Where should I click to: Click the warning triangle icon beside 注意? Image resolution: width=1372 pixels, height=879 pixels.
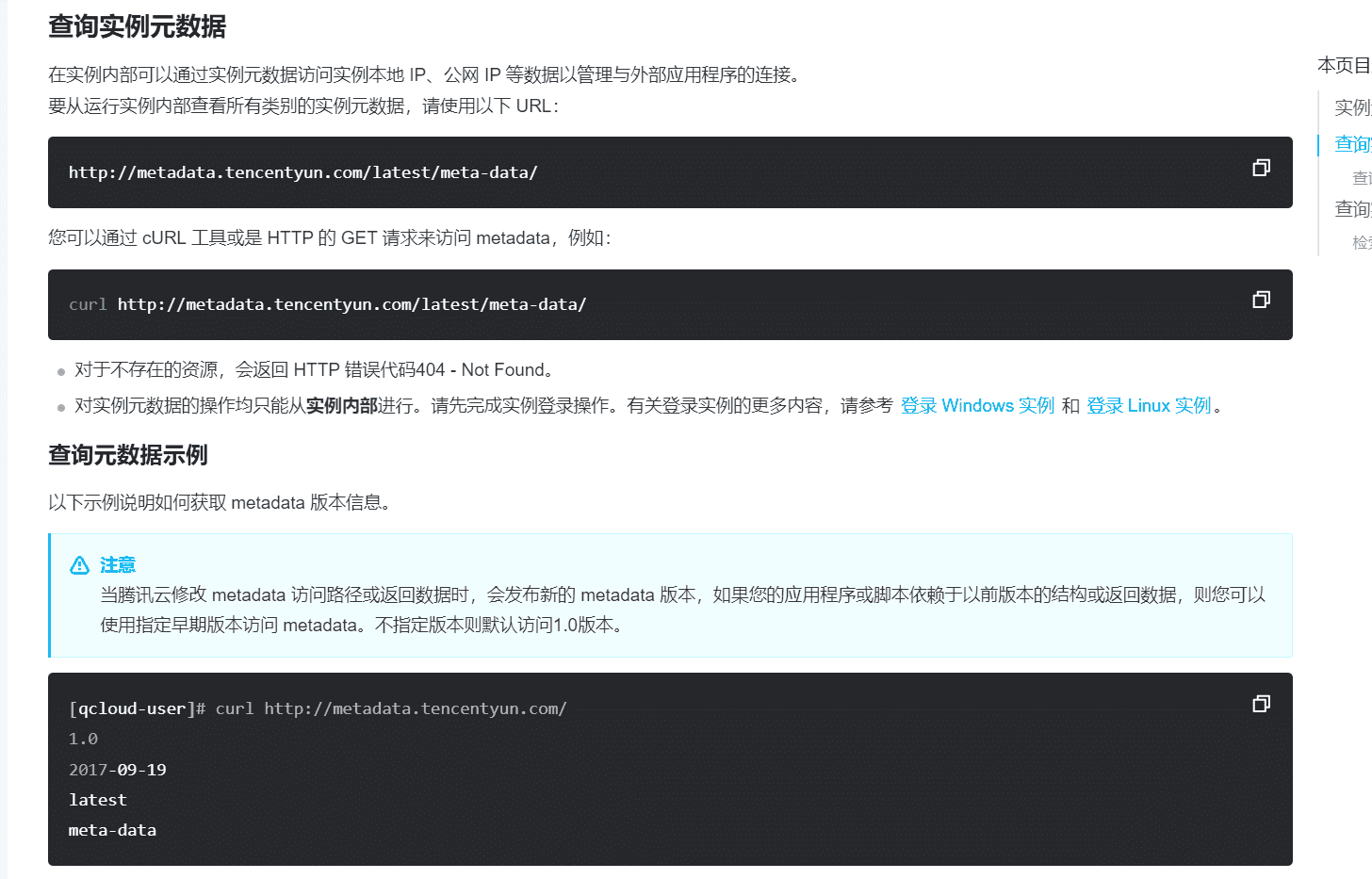79,565
